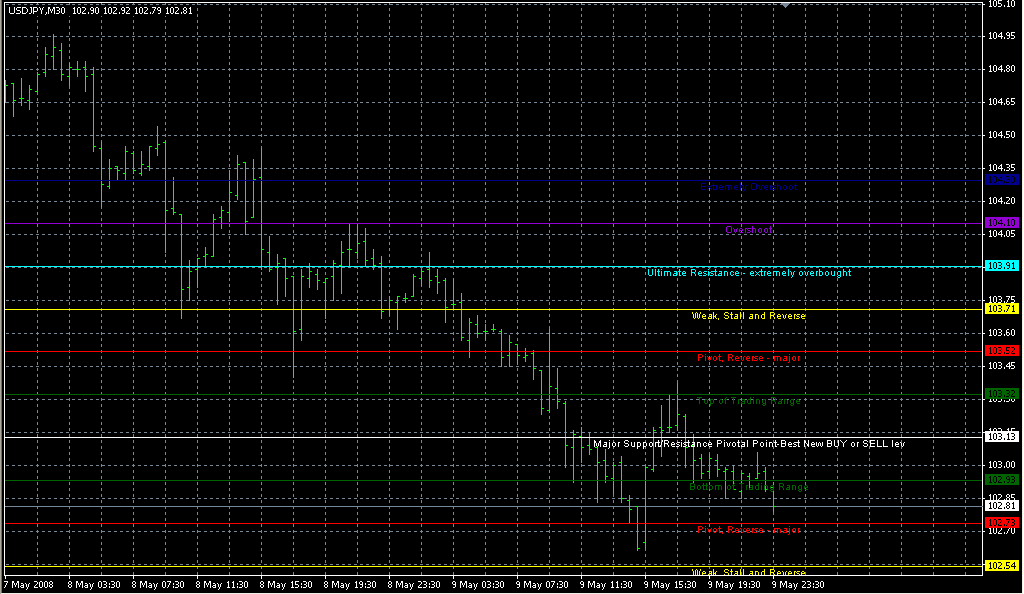This screenshot has height=594, width=1024.
Task: Select the "Top of Trading Range" label
Action: click(749, 400)
